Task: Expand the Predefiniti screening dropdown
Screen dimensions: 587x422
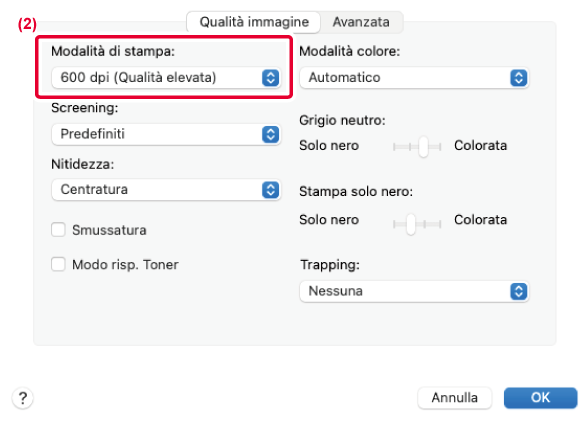Action: point(166,134)
